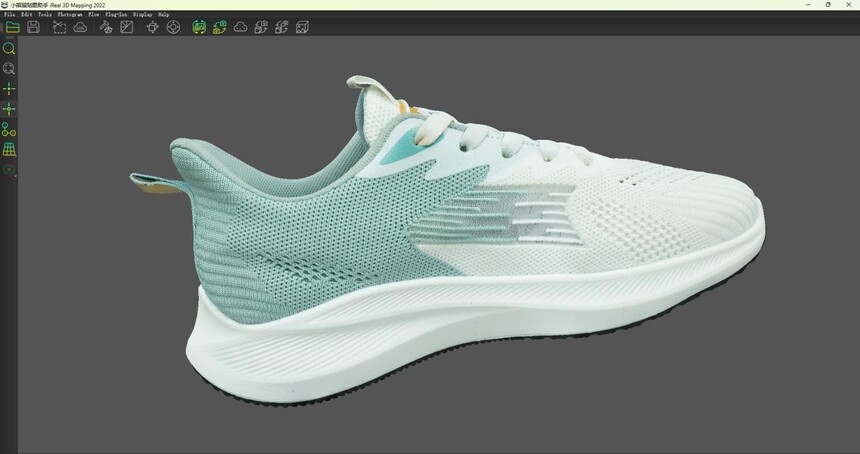Open the File menu
The image size is (860, 454).
[9, 14]
